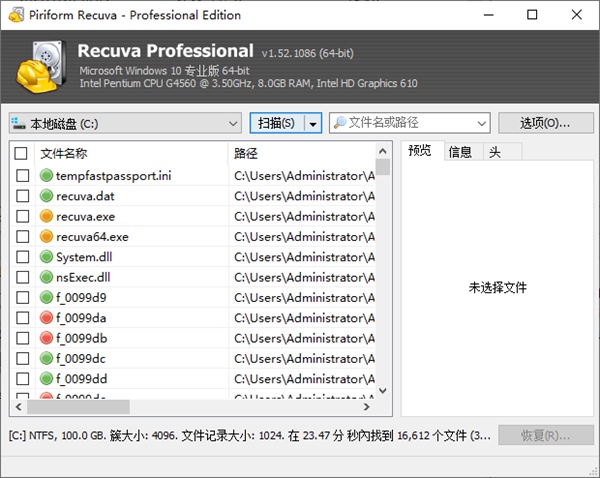This screenshot has width=600, height=478.
Task: Click the orange status dot for recuva.exe
Action: tap(46, 216)
